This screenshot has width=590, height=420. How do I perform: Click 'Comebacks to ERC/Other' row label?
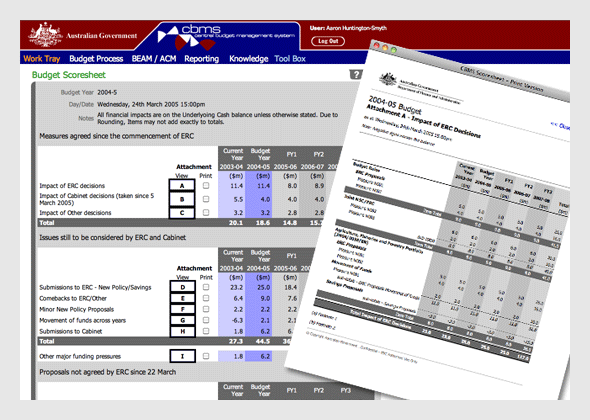pos(73,298)
